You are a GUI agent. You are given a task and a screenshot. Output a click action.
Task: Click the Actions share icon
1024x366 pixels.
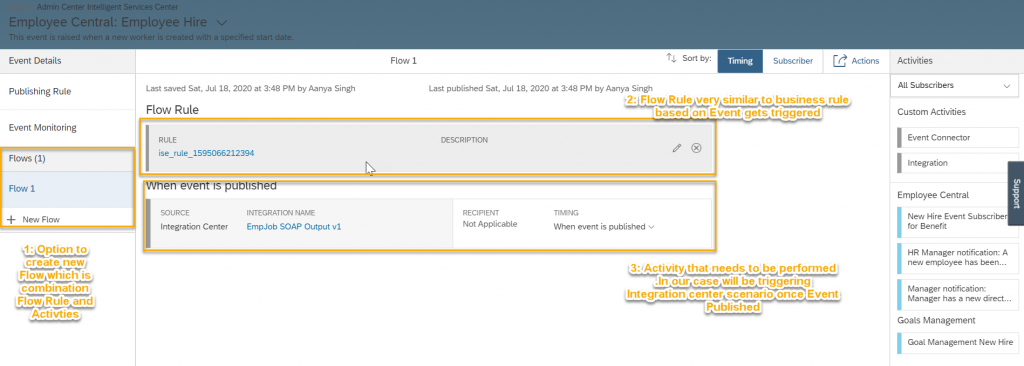(840, 61)
